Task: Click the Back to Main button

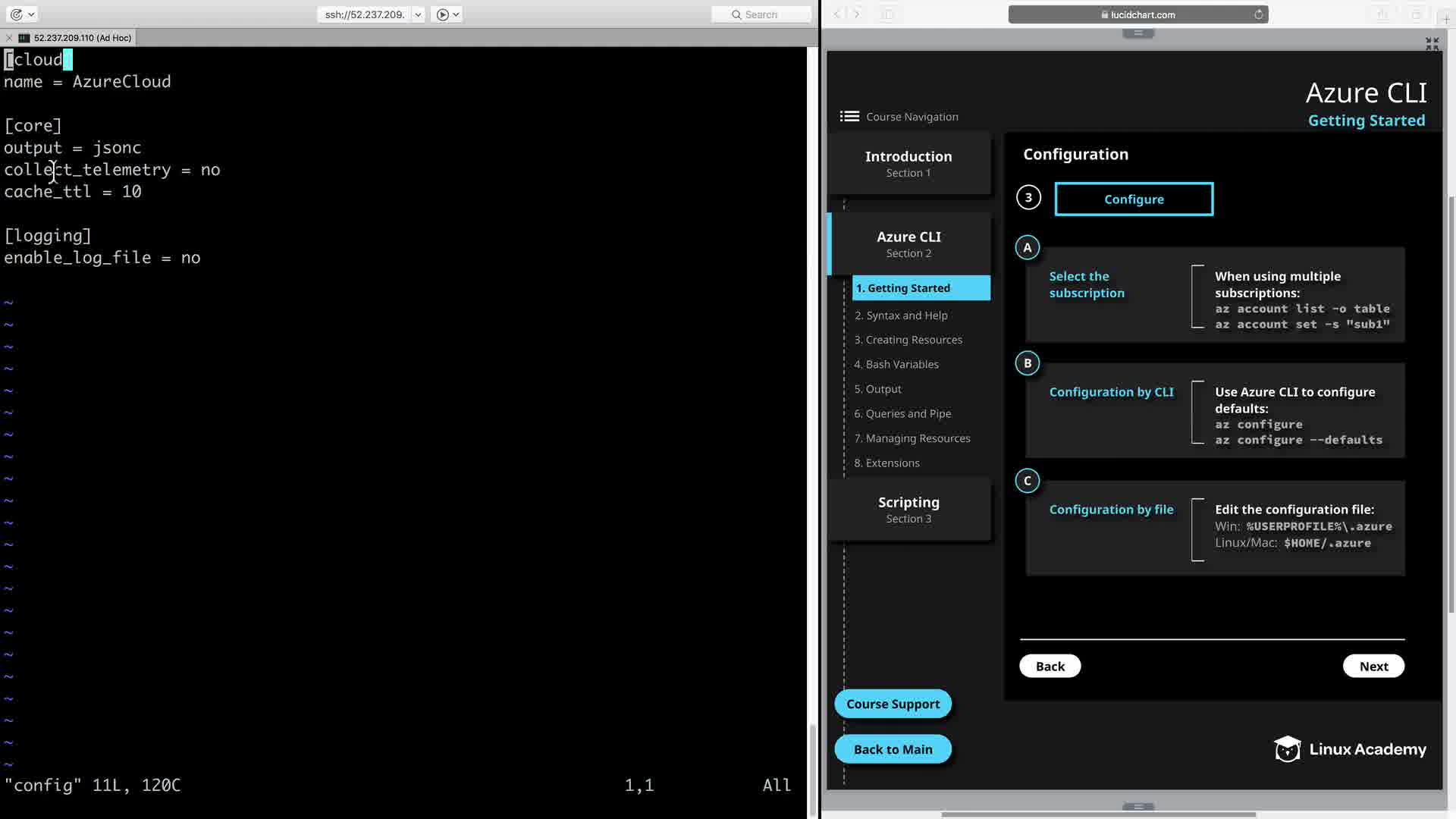Action: click(x=893, y=749)
